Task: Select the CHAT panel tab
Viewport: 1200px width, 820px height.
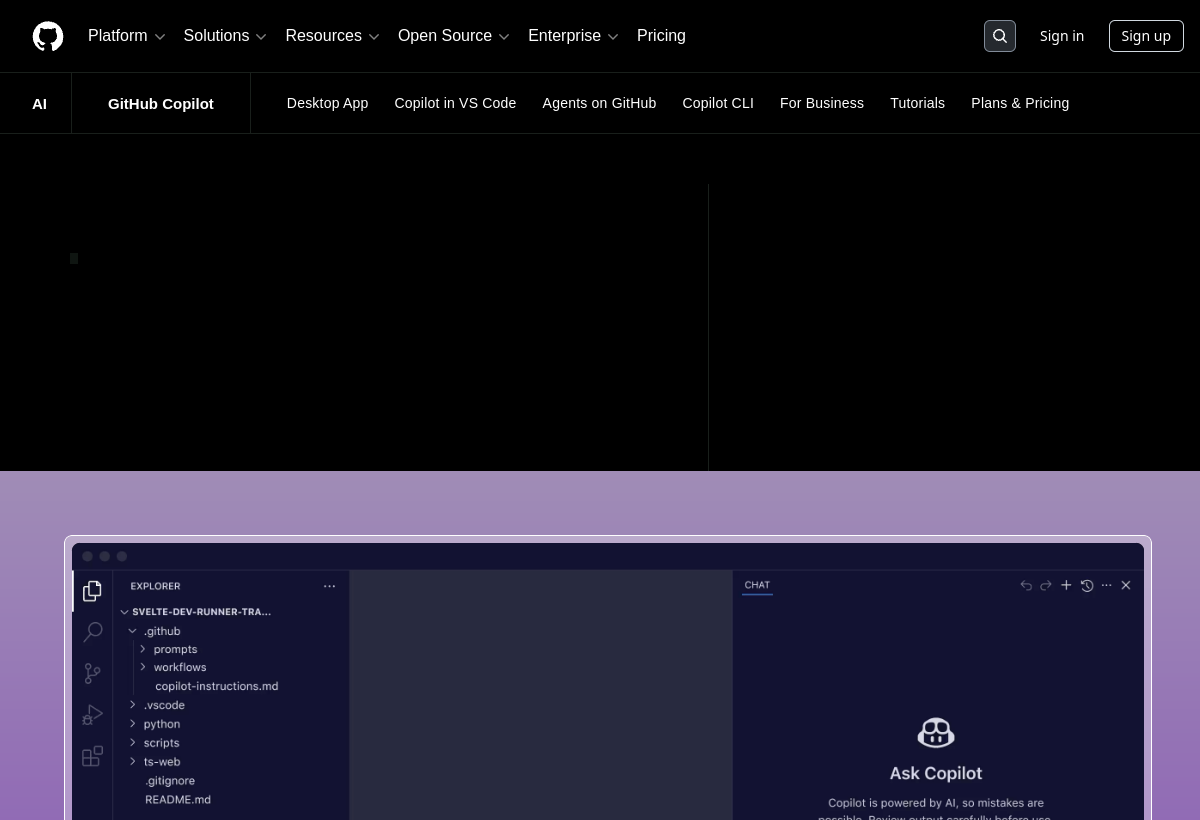Action: click(x=757, y=585)
